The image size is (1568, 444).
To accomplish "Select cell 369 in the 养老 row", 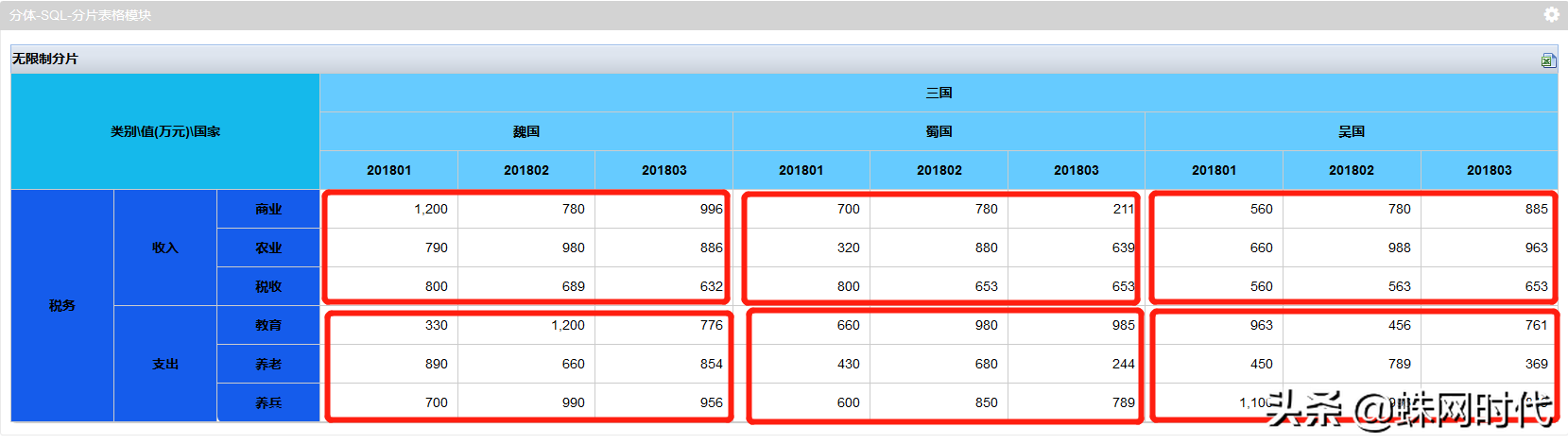I will 1489,364.
